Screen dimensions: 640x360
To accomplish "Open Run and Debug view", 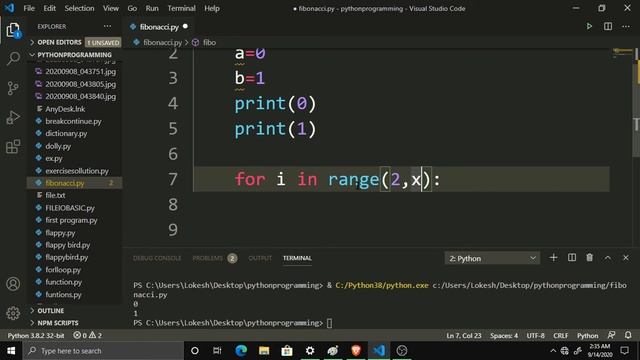I will (x=13, y=118).
